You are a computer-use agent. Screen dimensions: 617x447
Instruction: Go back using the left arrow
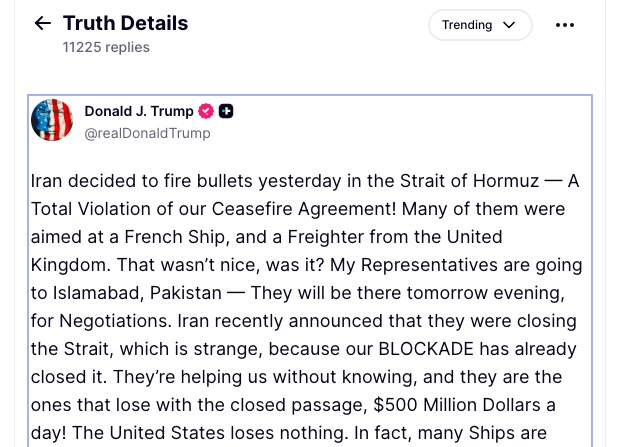point(42,24)
